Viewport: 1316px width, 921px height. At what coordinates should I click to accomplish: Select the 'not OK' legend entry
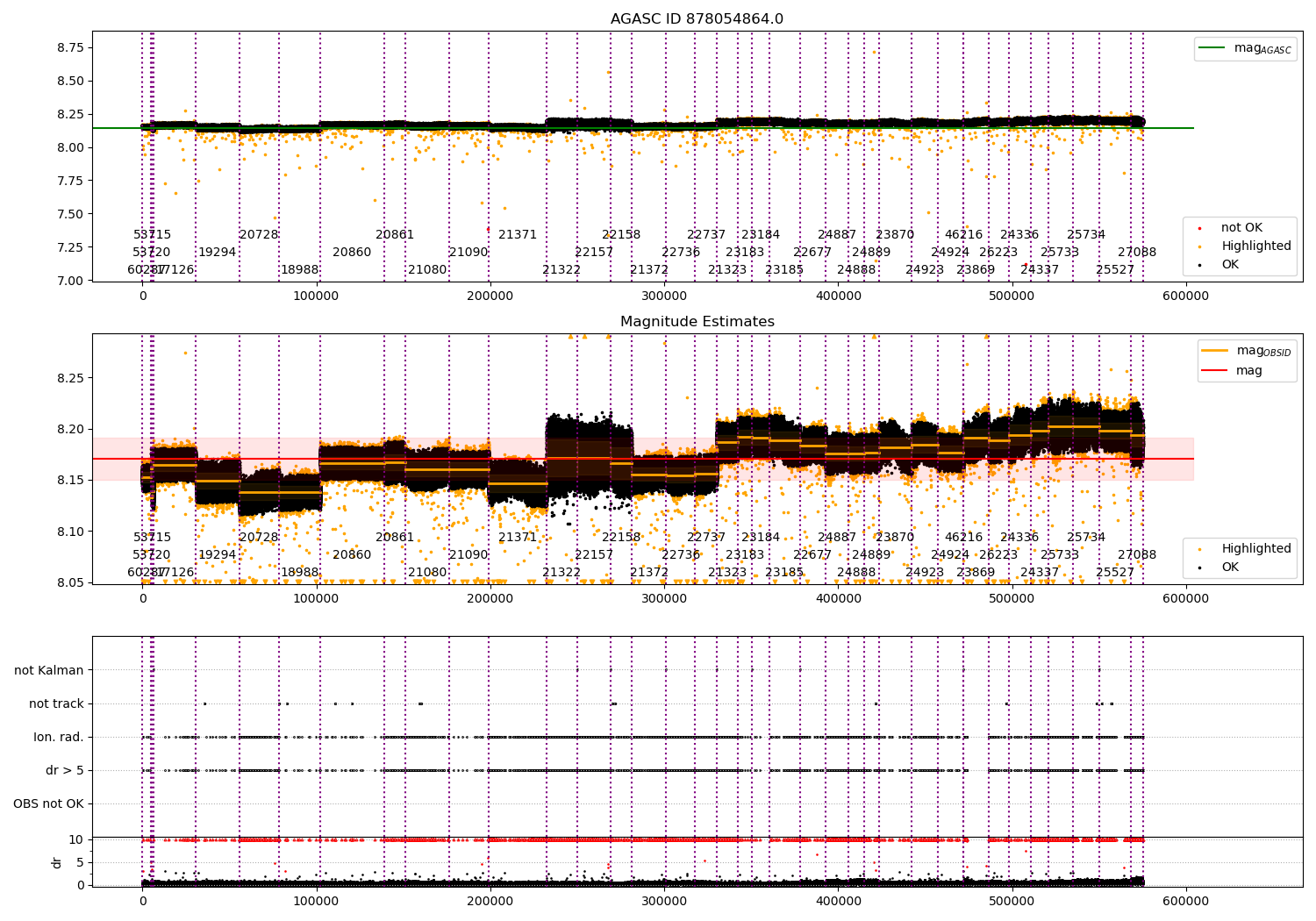pyautogui.click(x=1241, y=228)
